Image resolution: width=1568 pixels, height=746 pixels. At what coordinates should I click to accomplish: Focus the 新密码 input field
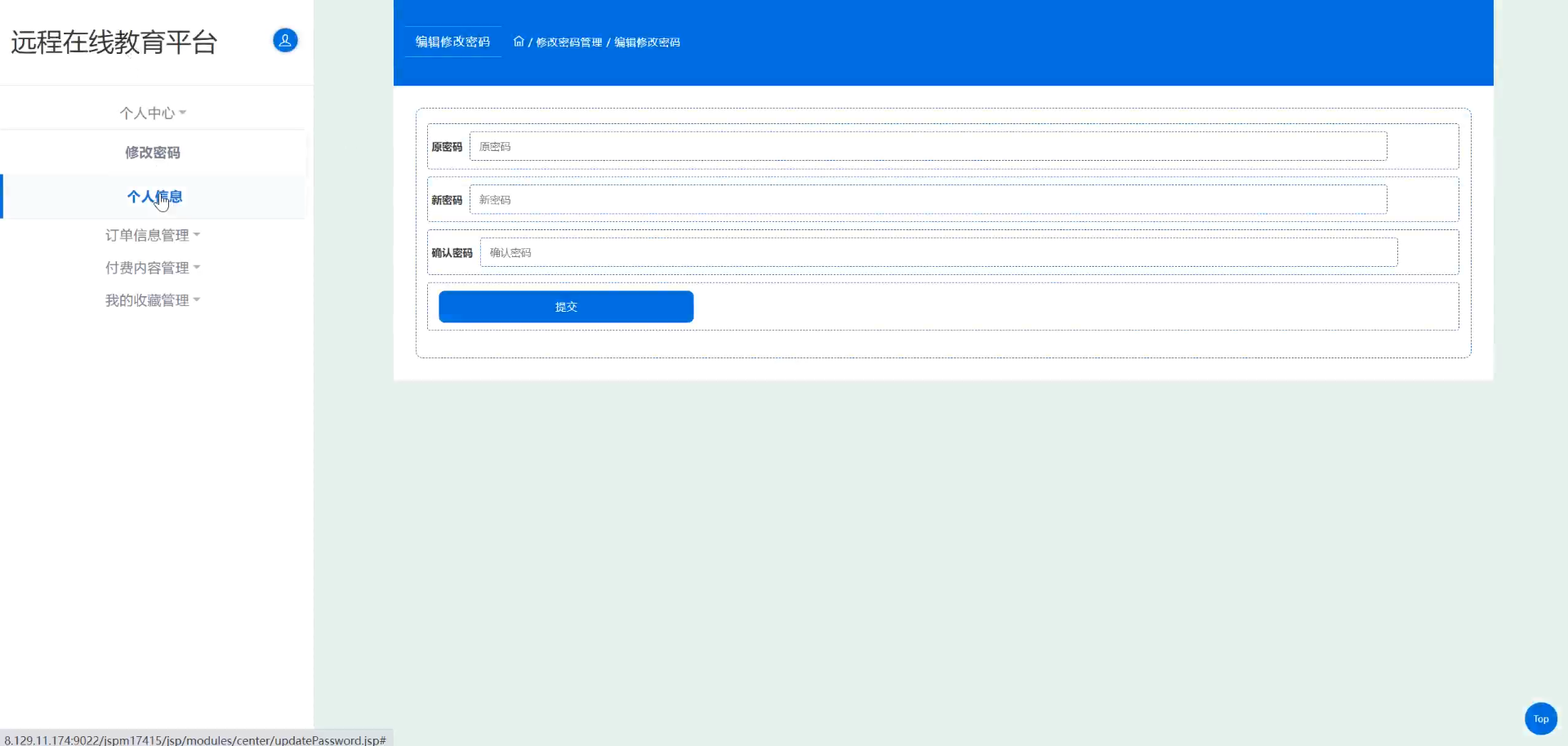[928, 200]
